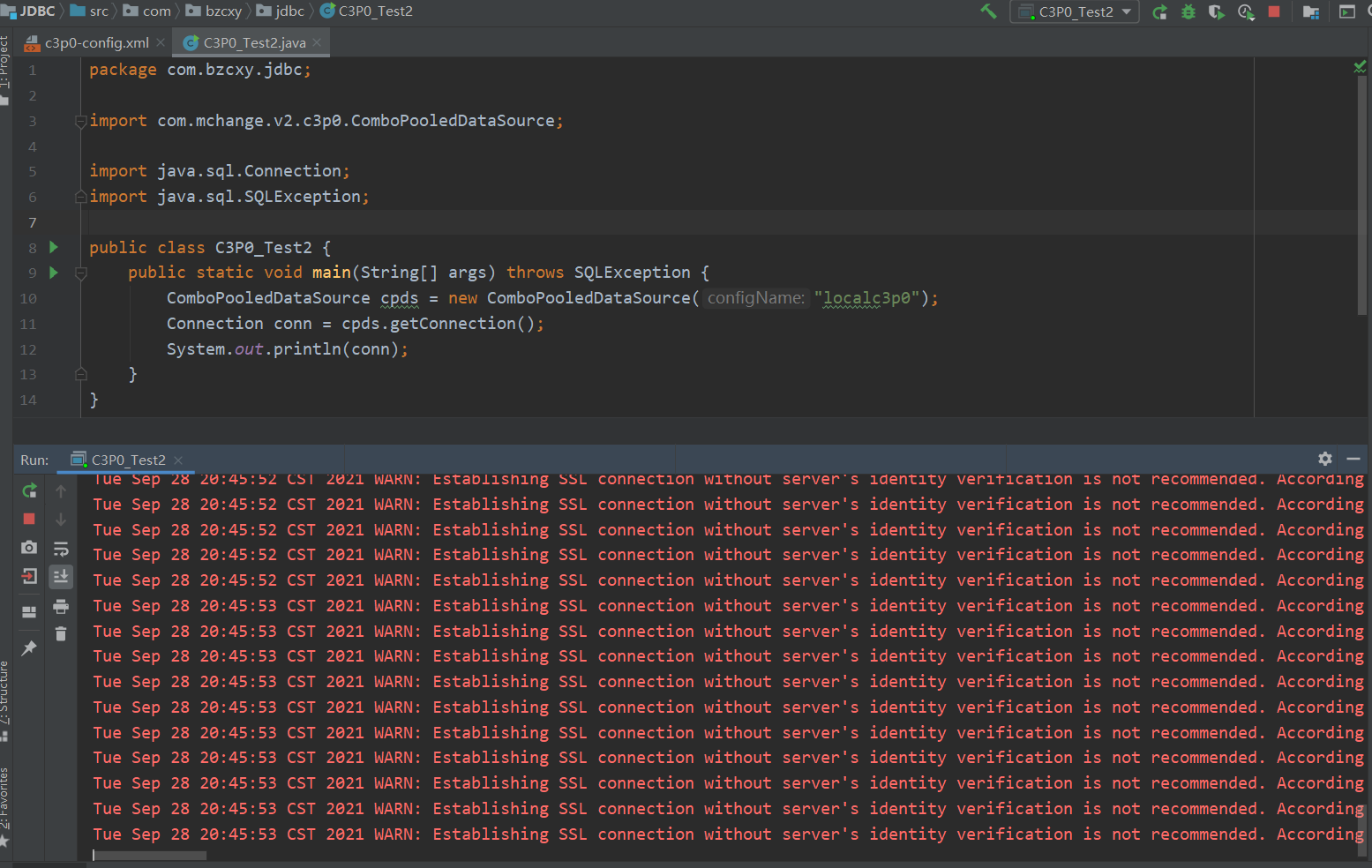
Task: Hide the Run tool window
Action: click(1353, 459)
